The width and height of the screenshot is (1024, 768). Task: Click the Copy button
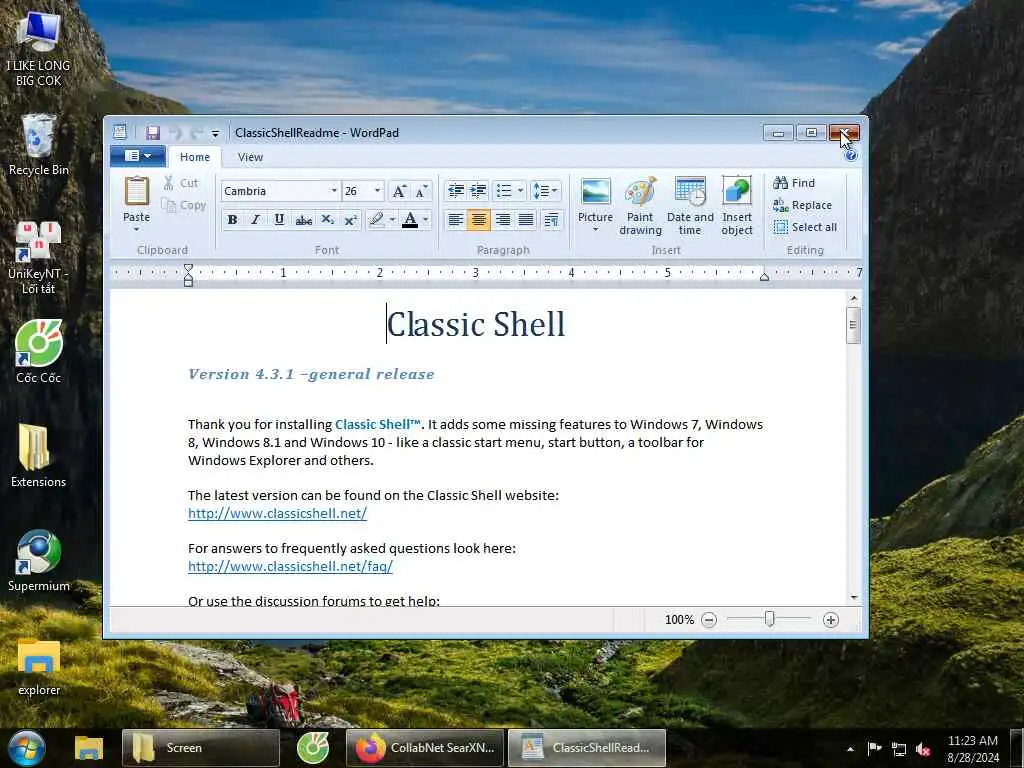(x=184, y=205)
